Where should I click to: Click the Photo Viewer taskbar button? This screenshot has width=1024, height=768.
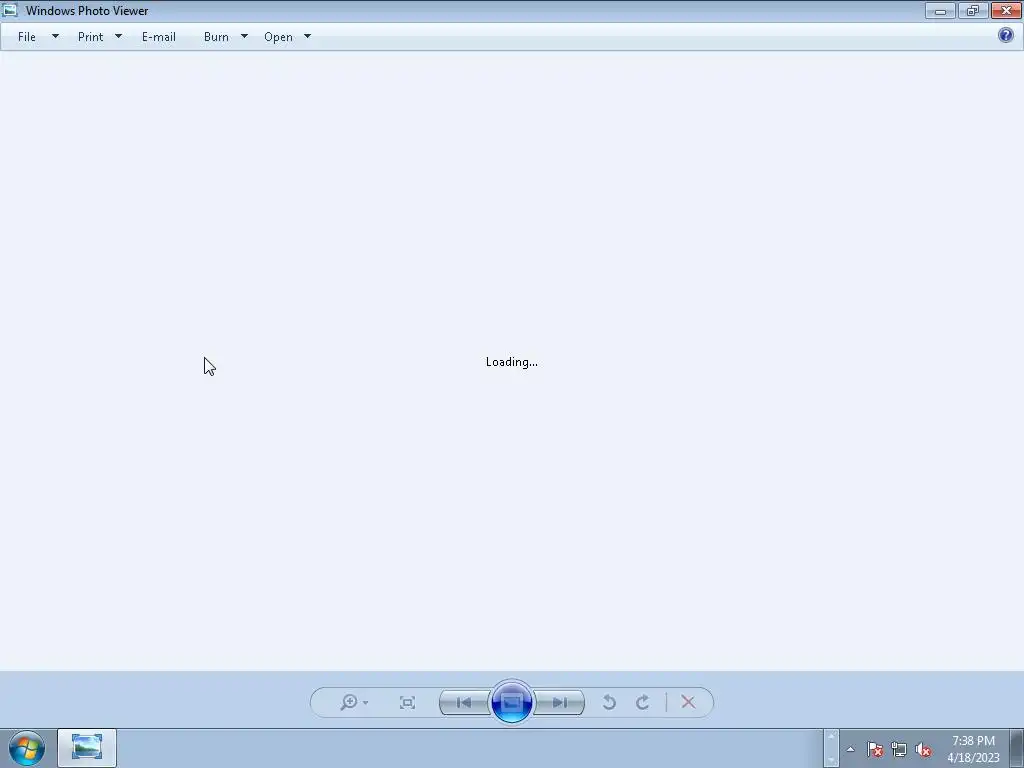point(87,748)
